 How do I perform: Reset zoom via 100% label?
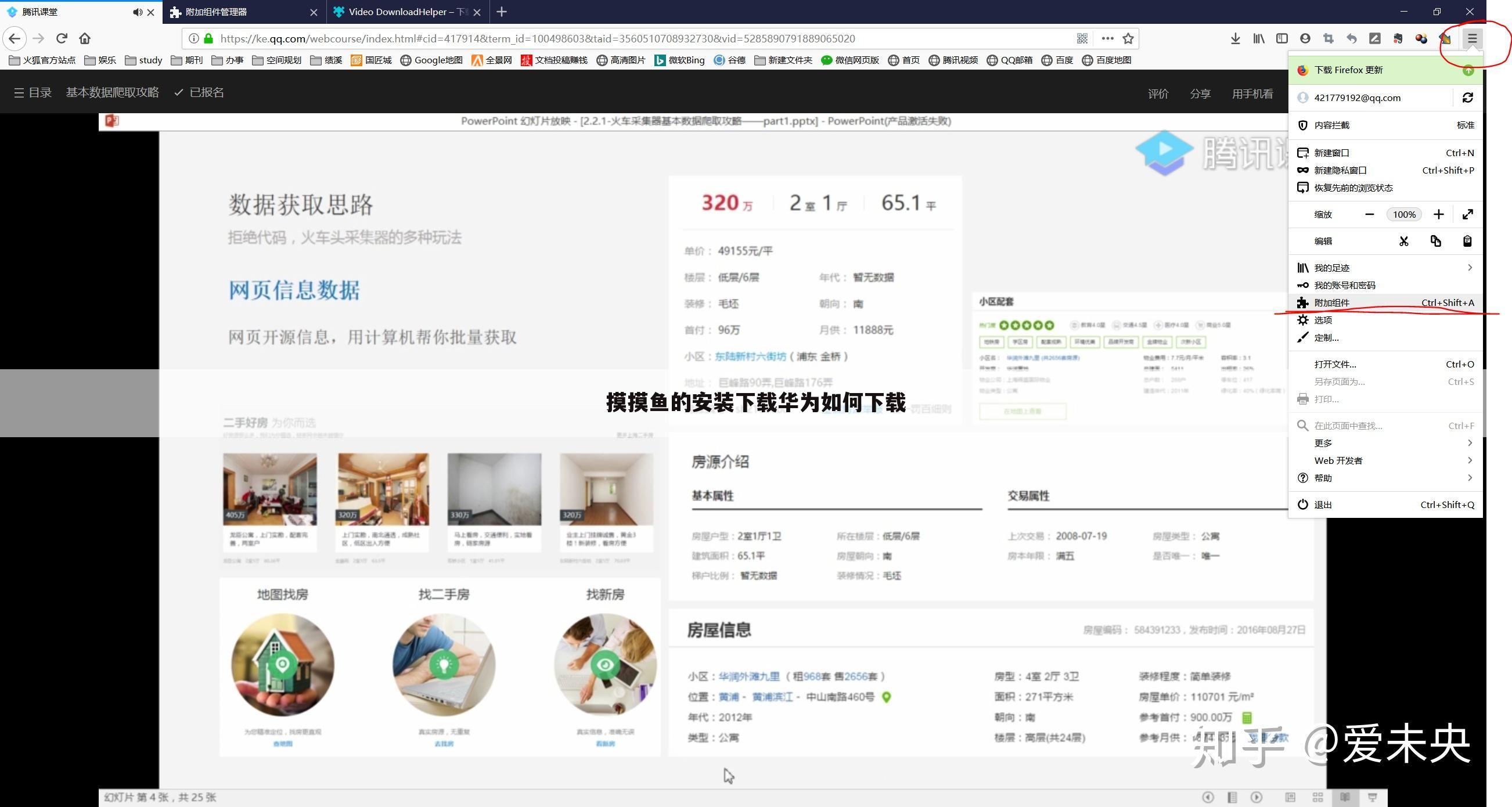click(1404, 215)
